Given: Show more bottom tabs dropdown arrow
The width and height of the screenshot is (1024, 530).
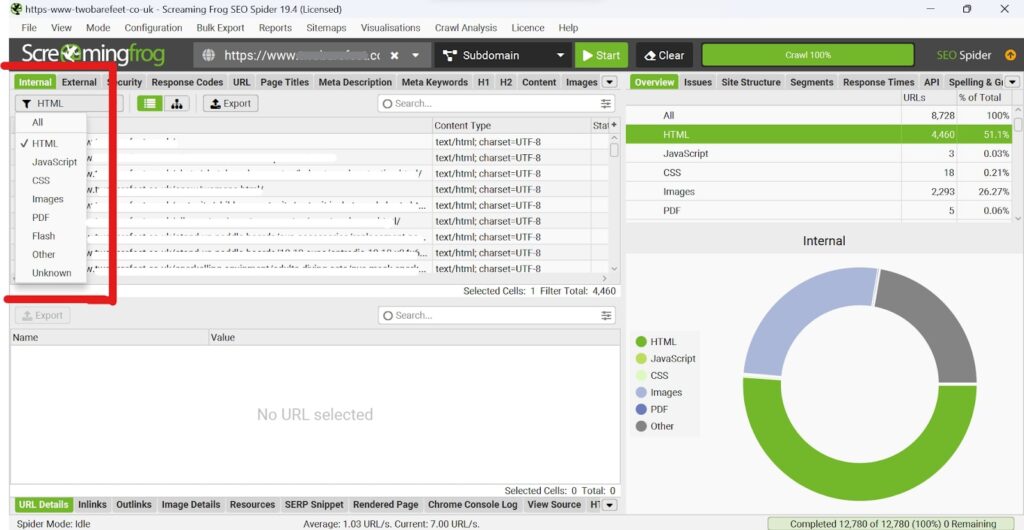Looking at the screenshot, I should 609,505.
